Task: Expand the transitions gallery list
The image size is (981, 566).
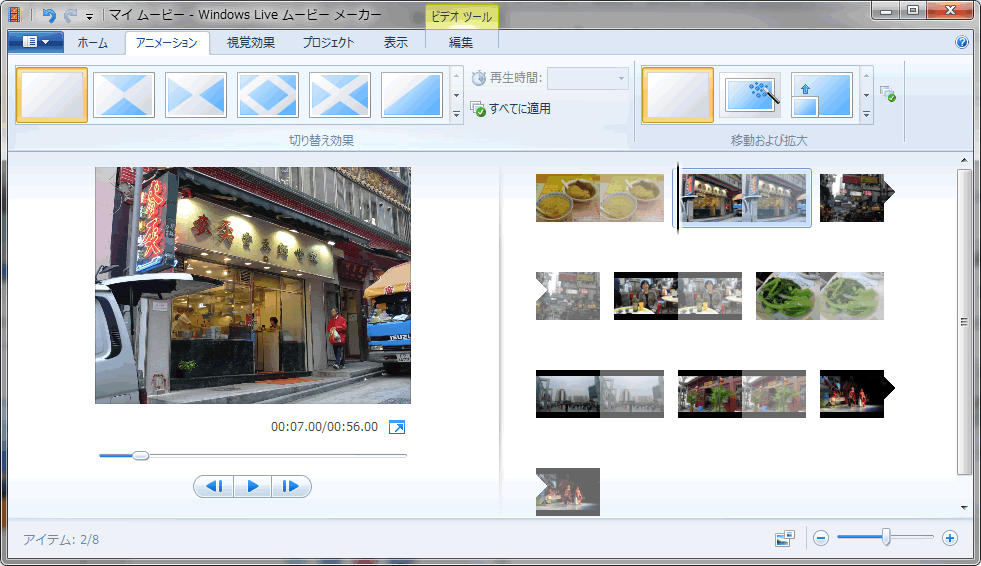Action: (457, 115)
